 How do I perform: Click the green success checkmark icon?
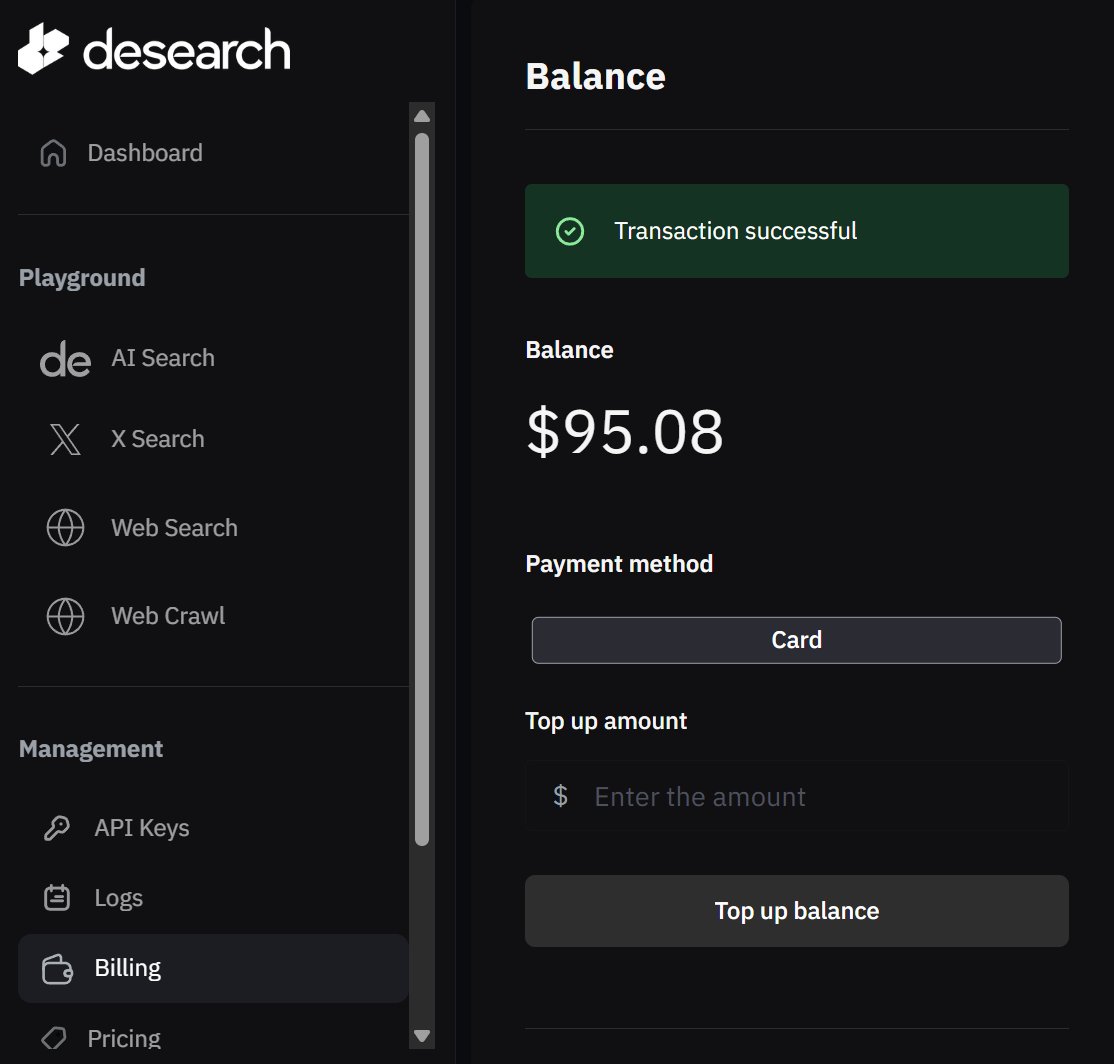click(x=570, y=232)
